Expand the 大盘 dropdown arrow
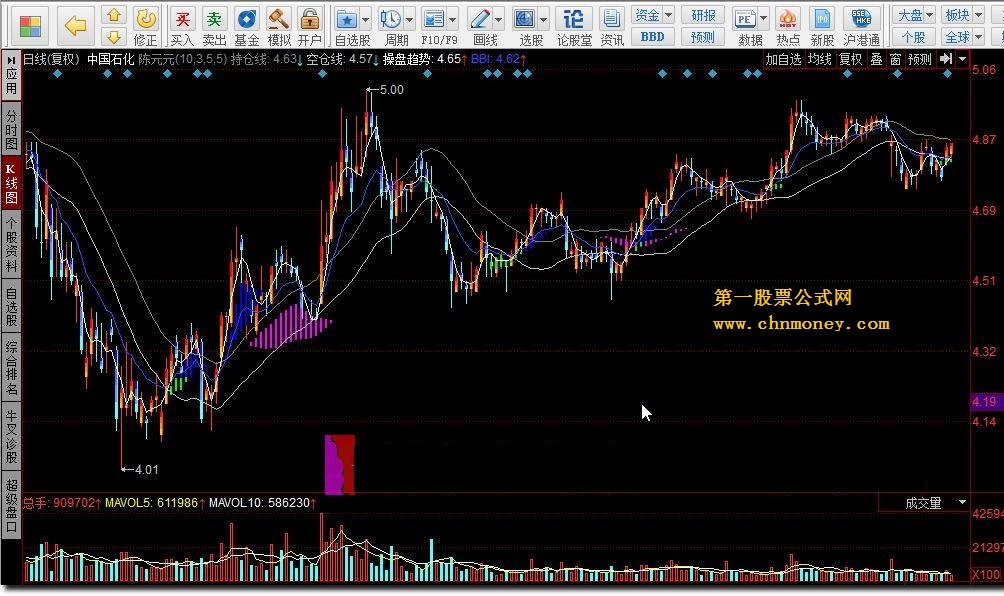The image size is (1004, 596). (930, 15)
